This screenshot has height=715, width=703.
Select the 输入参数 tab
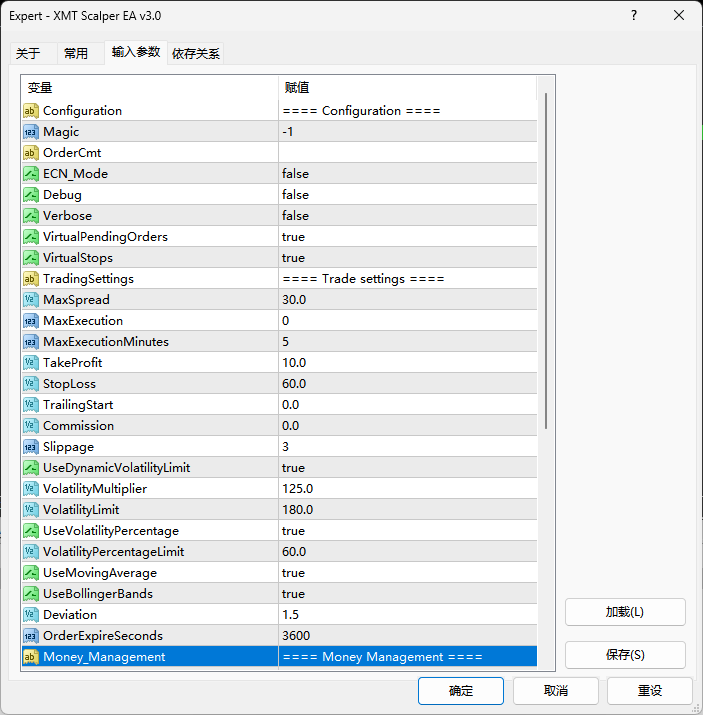coord(136,52)
